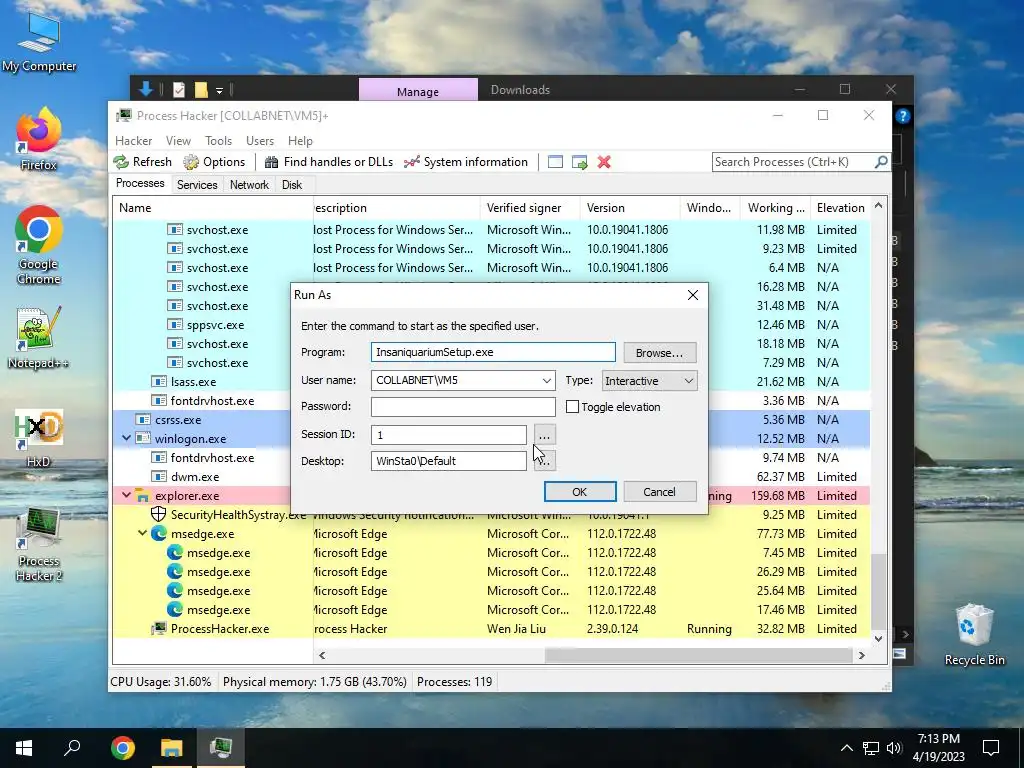Screen dimensions: 1024x768
Task: Open the HxD desktop shortcut
Action: (x=39, y=438)
